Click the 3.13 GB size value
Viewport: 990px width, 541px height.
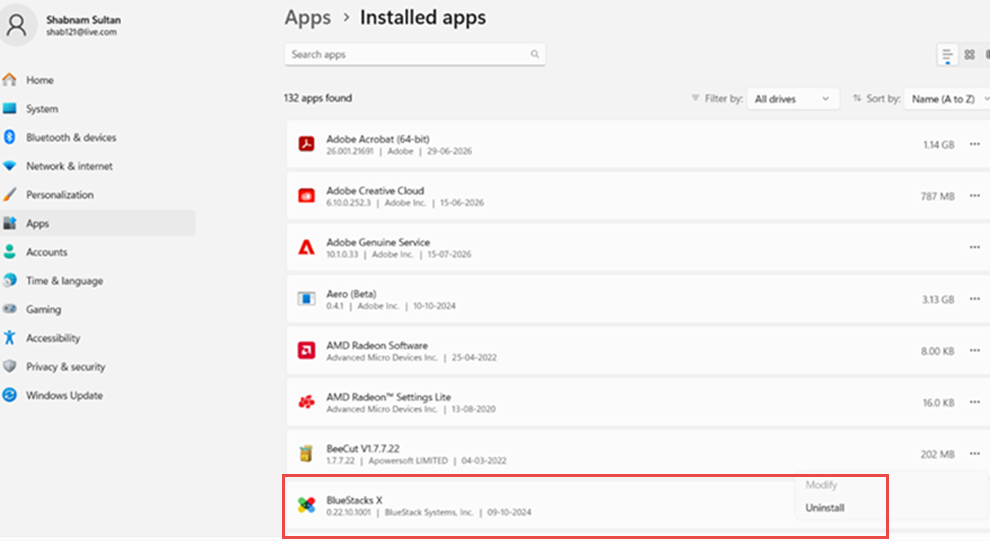[938, 299]
